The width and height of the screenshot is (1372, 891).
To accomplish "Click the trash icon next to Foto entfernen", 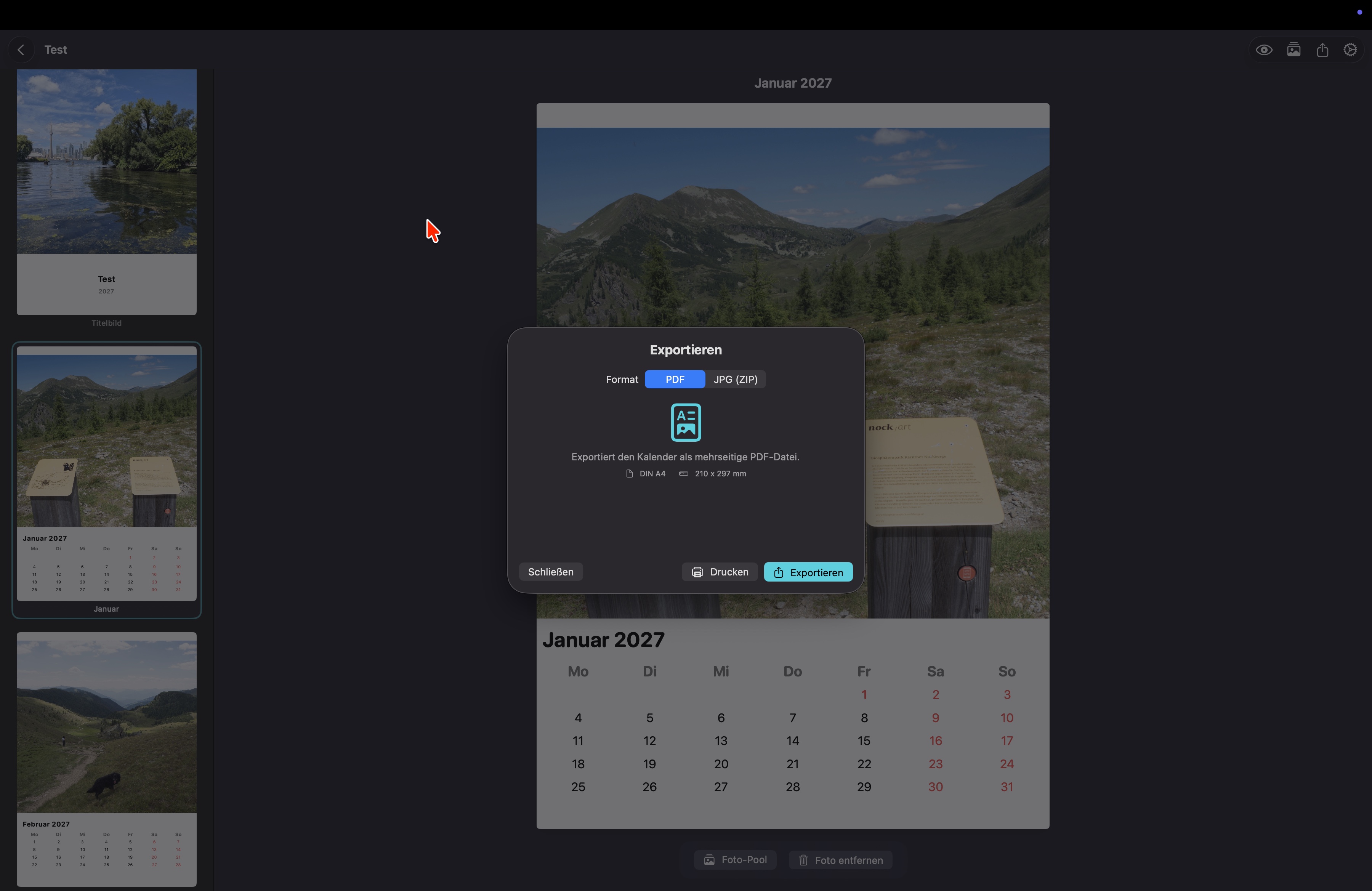I will coord(803,860).
